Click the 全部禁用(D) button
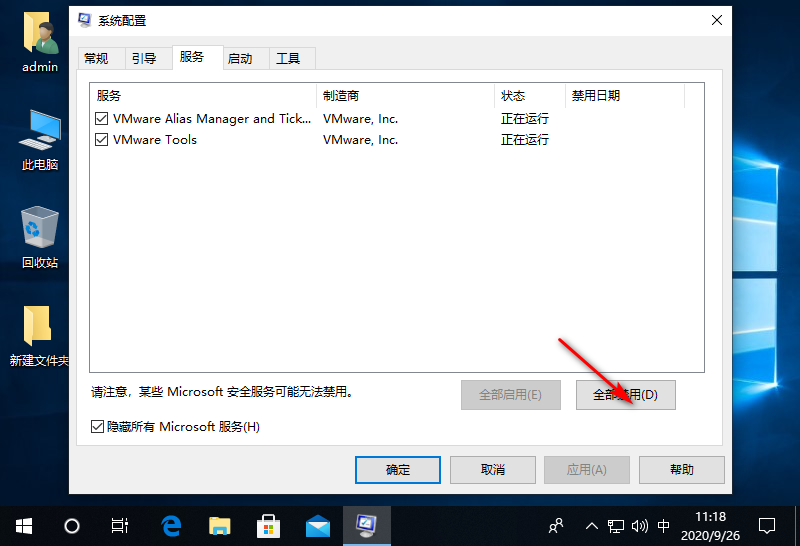 click(x=626, y=395)
